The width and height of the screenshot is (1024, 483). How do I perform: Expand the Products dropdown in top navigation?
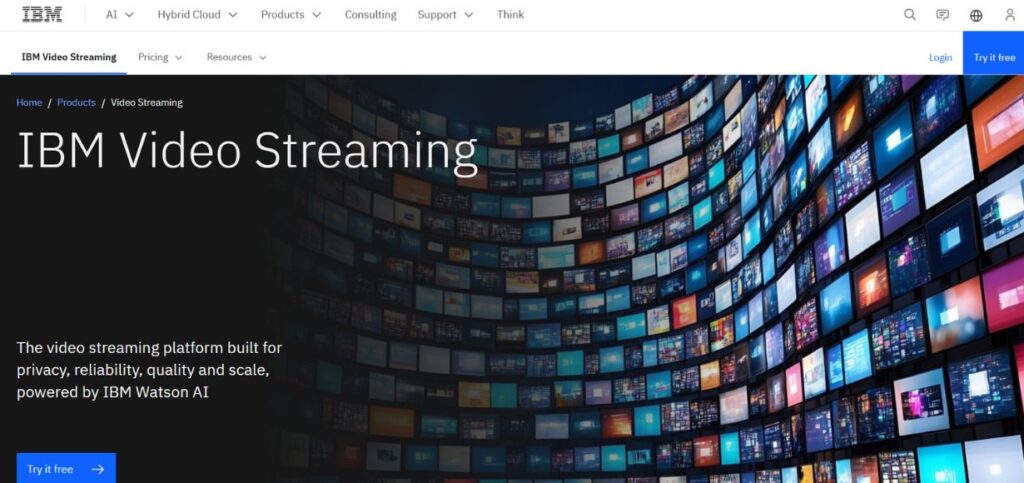tap(291, 14)
